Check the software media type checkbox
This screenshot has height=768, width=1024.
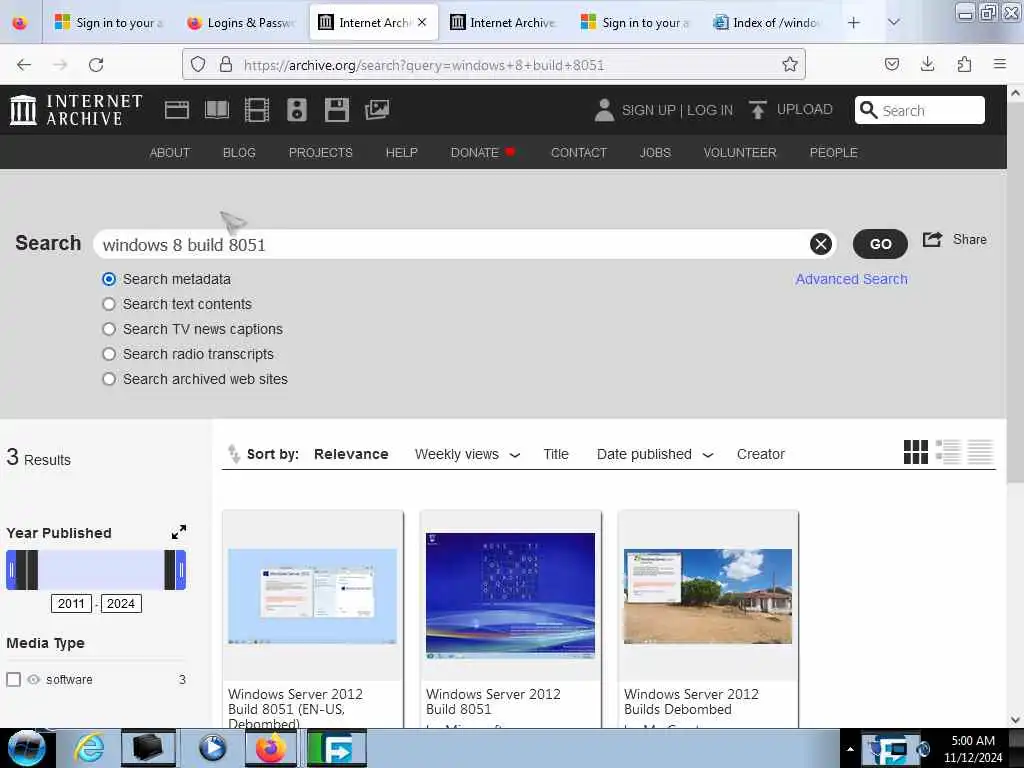point(14,679)
